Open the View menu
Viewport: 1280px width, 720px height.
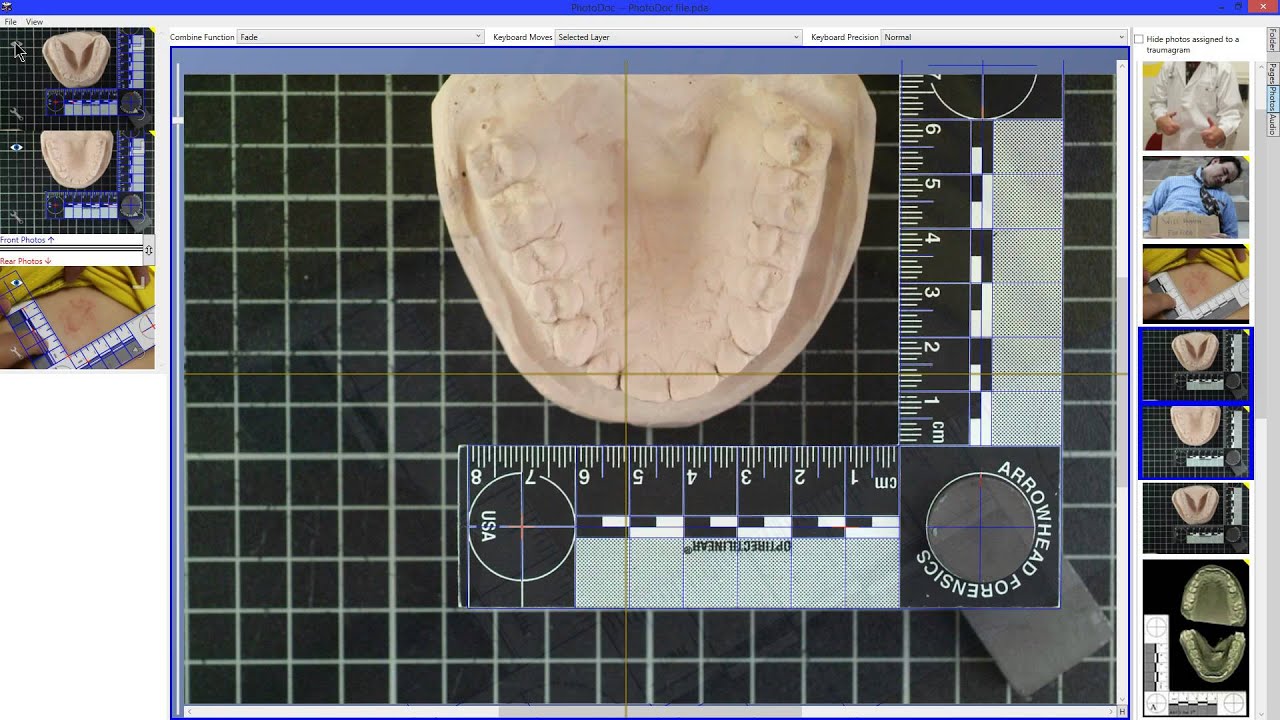(34, 21)
